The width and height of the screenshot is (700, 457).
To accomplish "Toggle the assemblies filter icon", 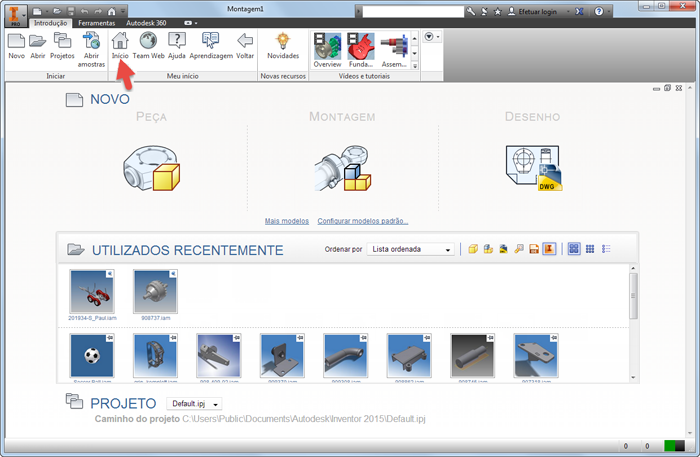I will tap(488, 249).
